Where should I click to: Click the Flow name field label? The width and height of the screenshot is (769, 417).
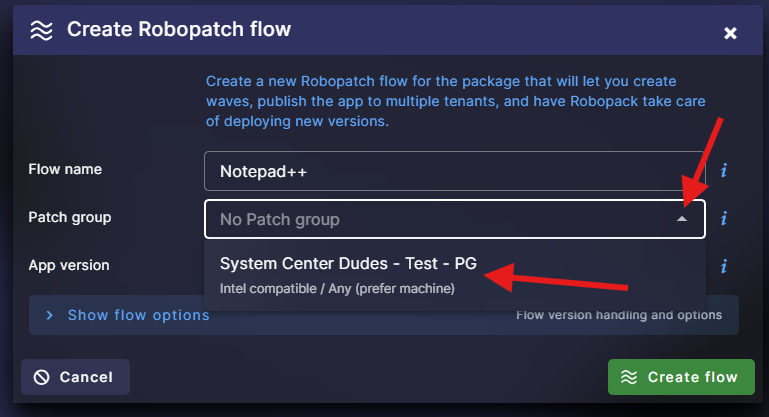pos(65,169)
